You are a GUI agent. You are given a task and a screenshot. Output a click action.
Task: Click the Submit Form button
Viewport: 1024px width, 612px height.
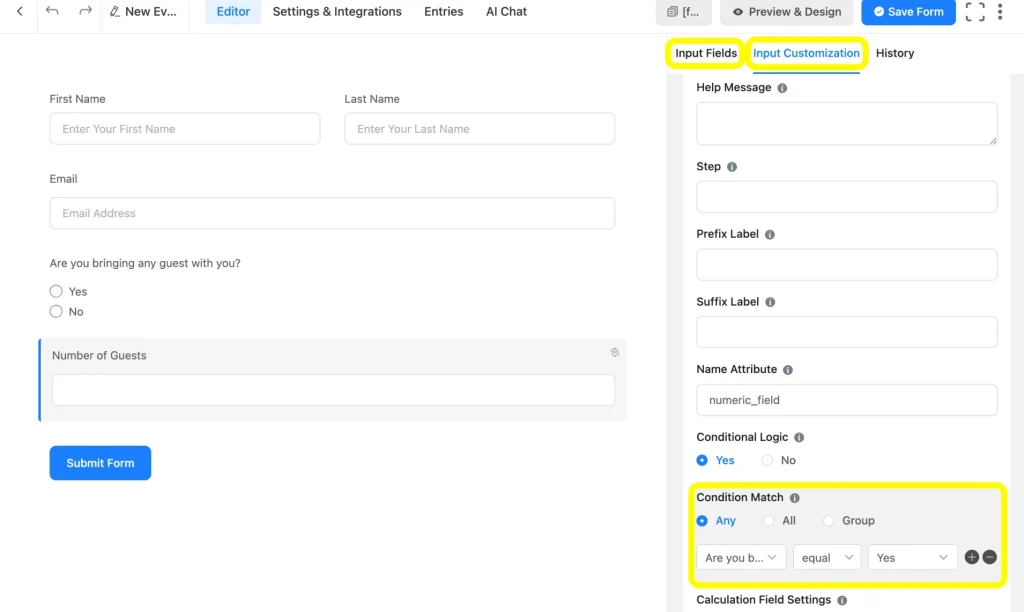coord(101,463)
